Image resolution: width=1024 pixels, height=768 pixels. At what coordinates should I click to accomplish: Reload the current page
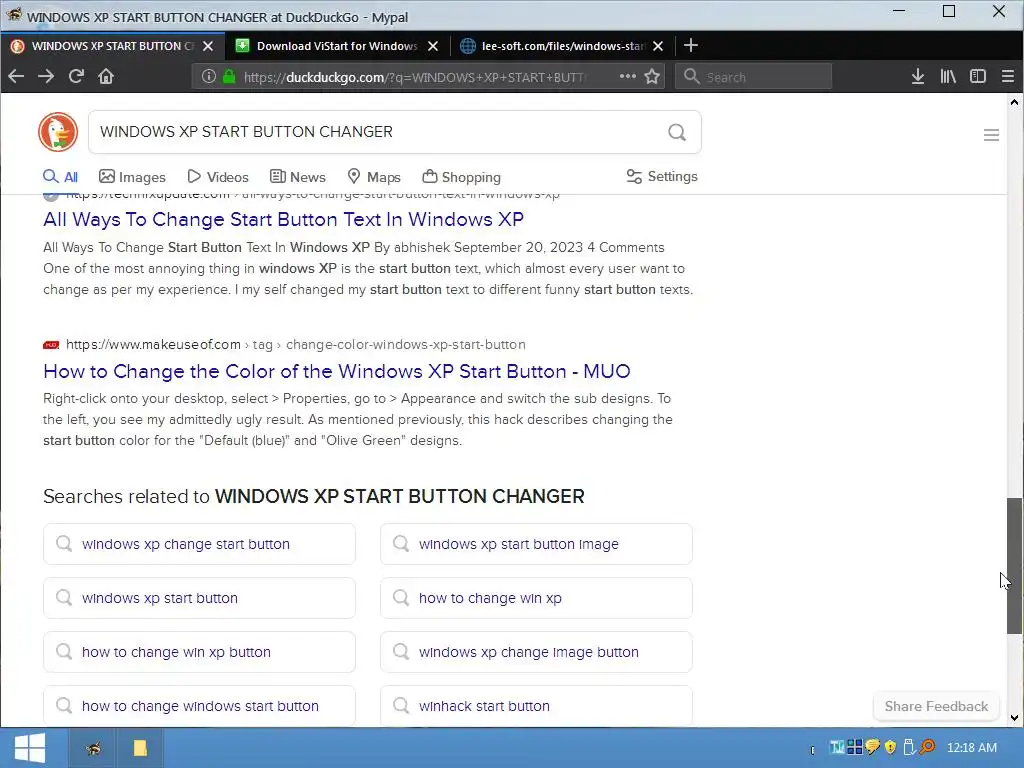pyautogui.click(x=76, y=76)
